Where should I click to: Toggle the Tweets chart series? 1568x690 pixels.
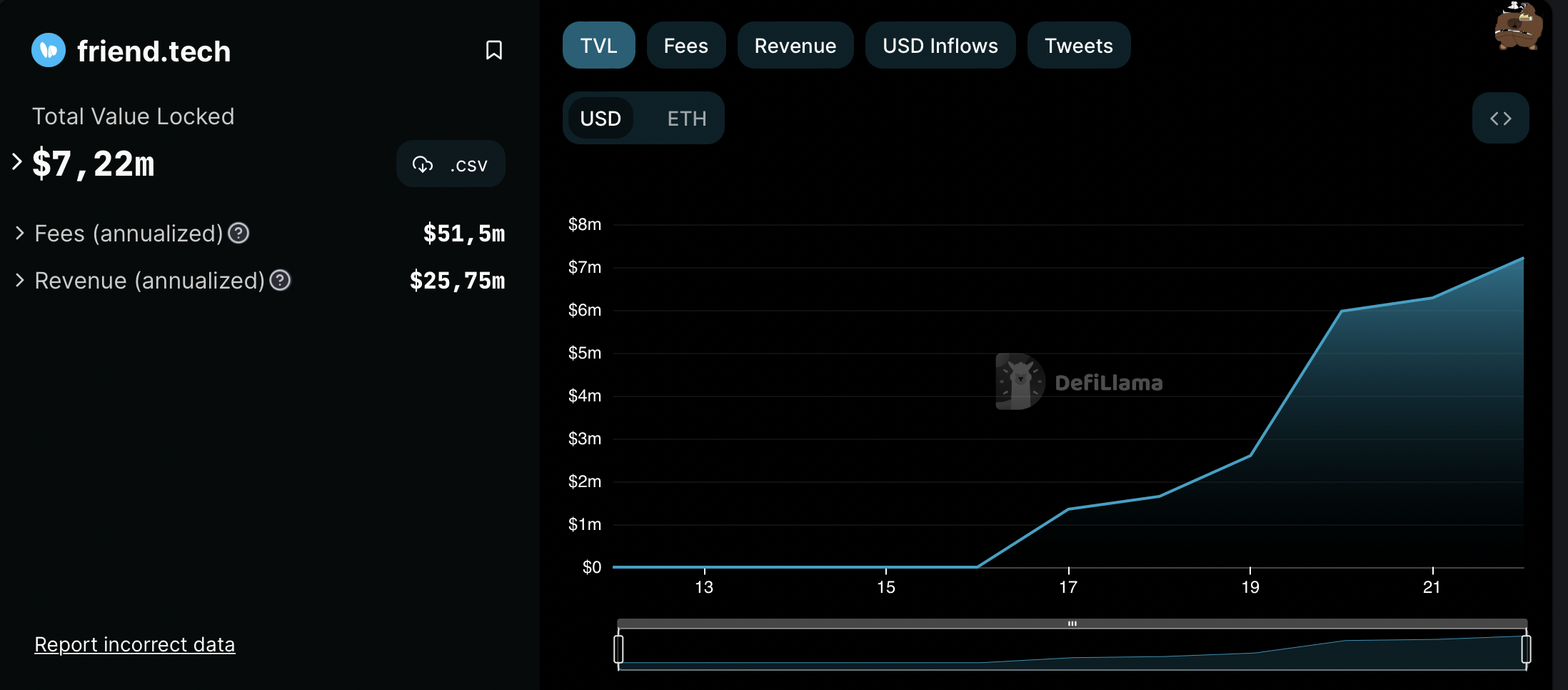tap(1078, 45)
